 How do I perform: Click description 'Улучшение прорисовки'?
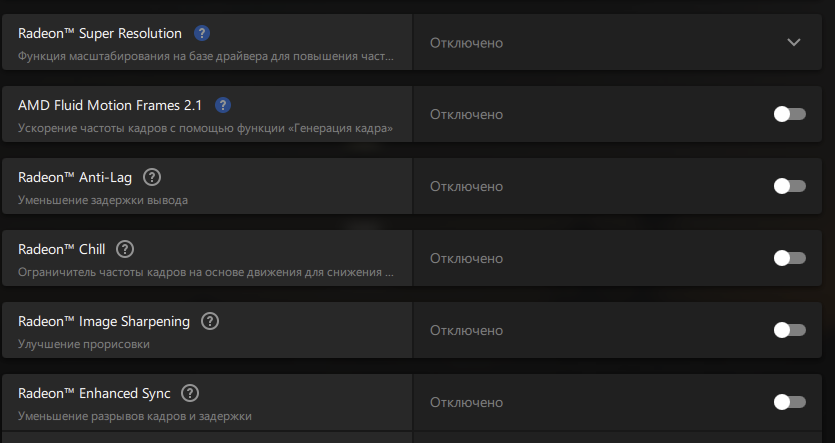pos(84,344)
